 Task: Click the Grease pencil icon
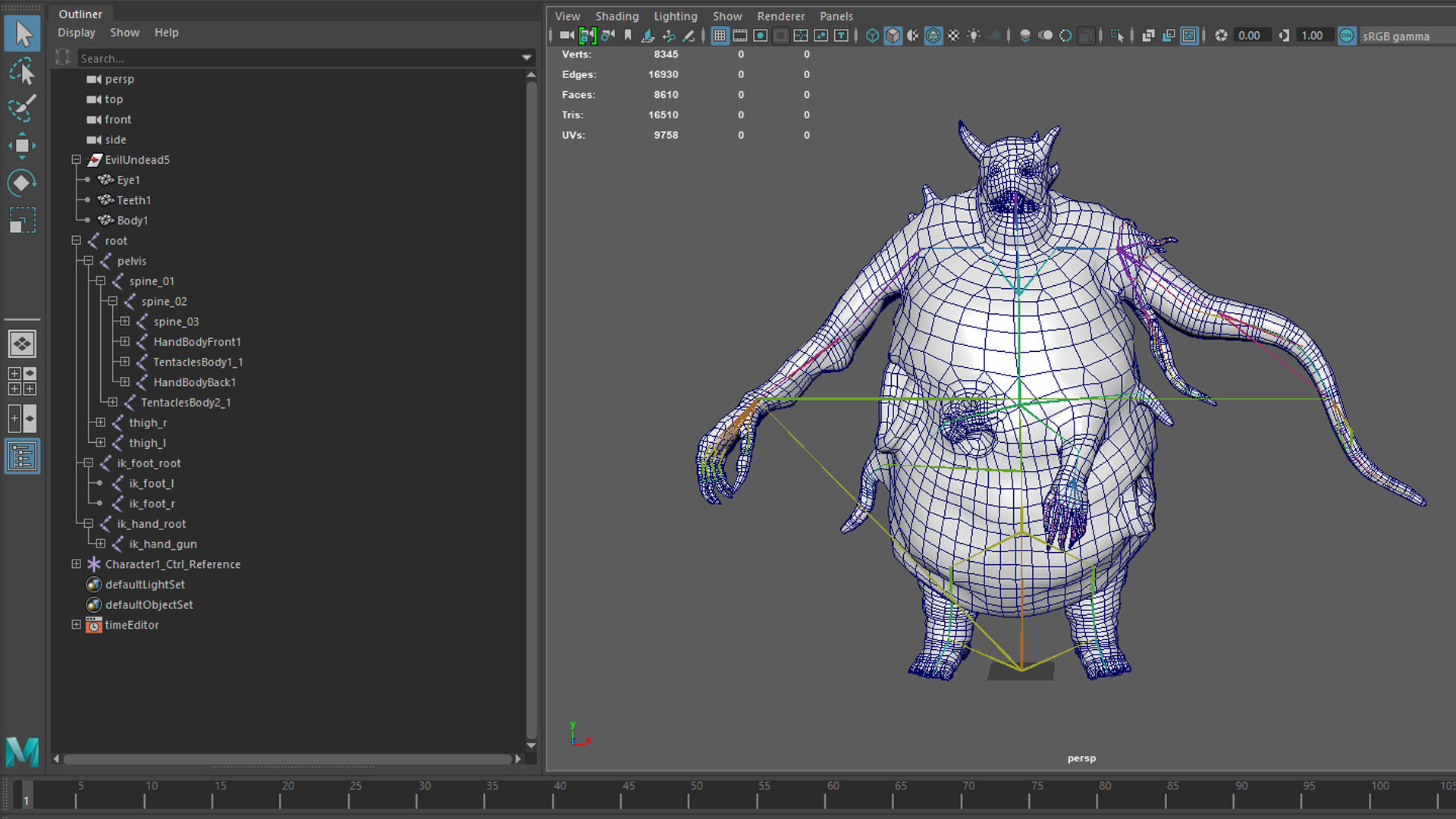tap(689, 36)
